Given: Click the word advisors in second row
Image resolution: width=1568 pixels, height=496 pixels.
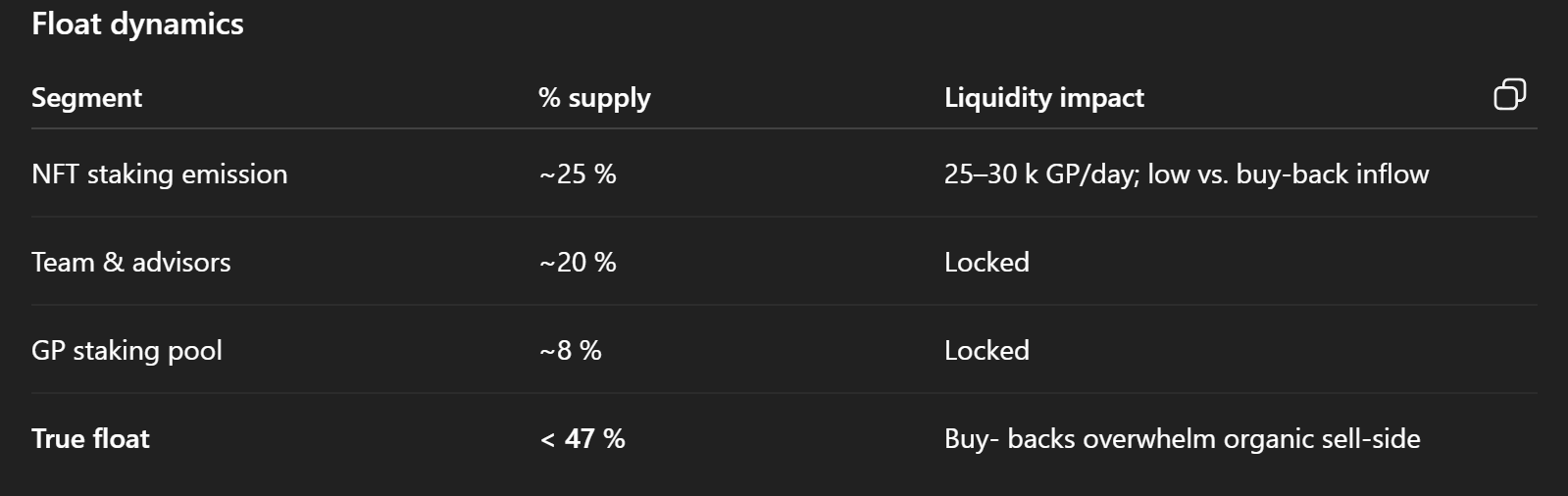Looking at the screenshot, I should click(x=181, y=262).
